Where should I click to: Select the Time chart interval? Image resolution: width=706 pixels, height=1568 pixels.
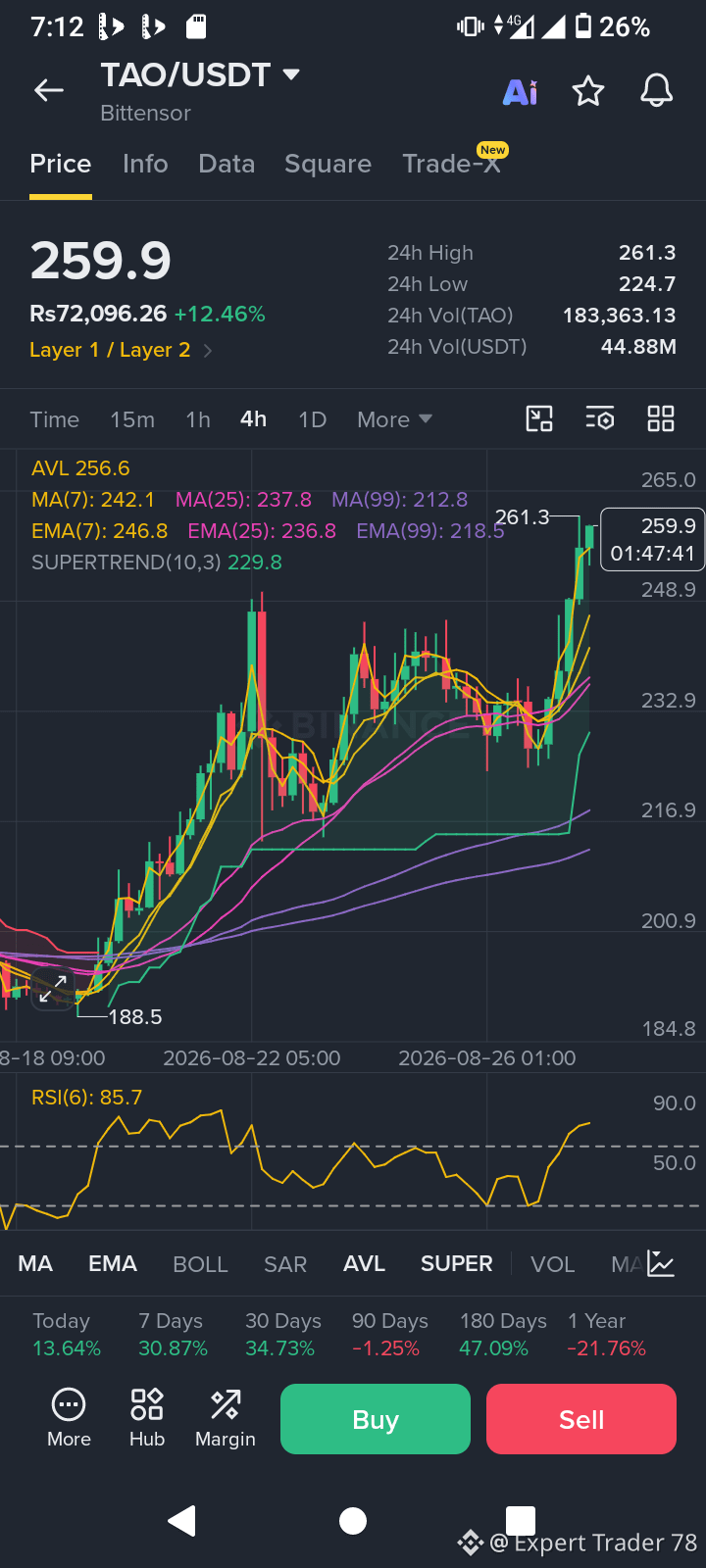click(x=54, y=419)
